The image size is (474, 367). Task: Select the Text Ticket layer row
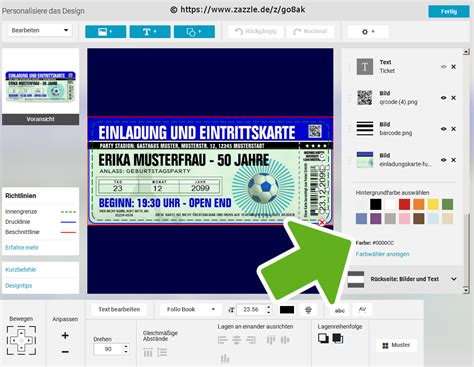pyautogui.click(x=403, y=67)
